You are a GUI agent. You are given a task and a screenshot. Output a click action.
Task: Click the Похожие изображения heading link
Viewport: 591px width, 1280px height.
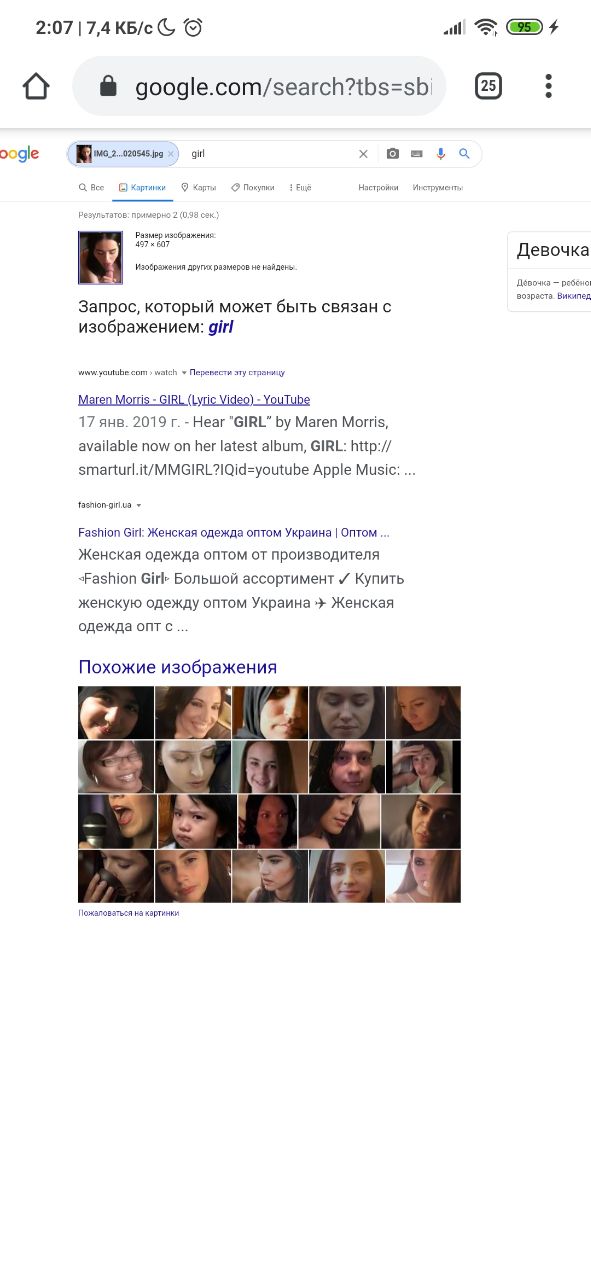tap(178, 667)
